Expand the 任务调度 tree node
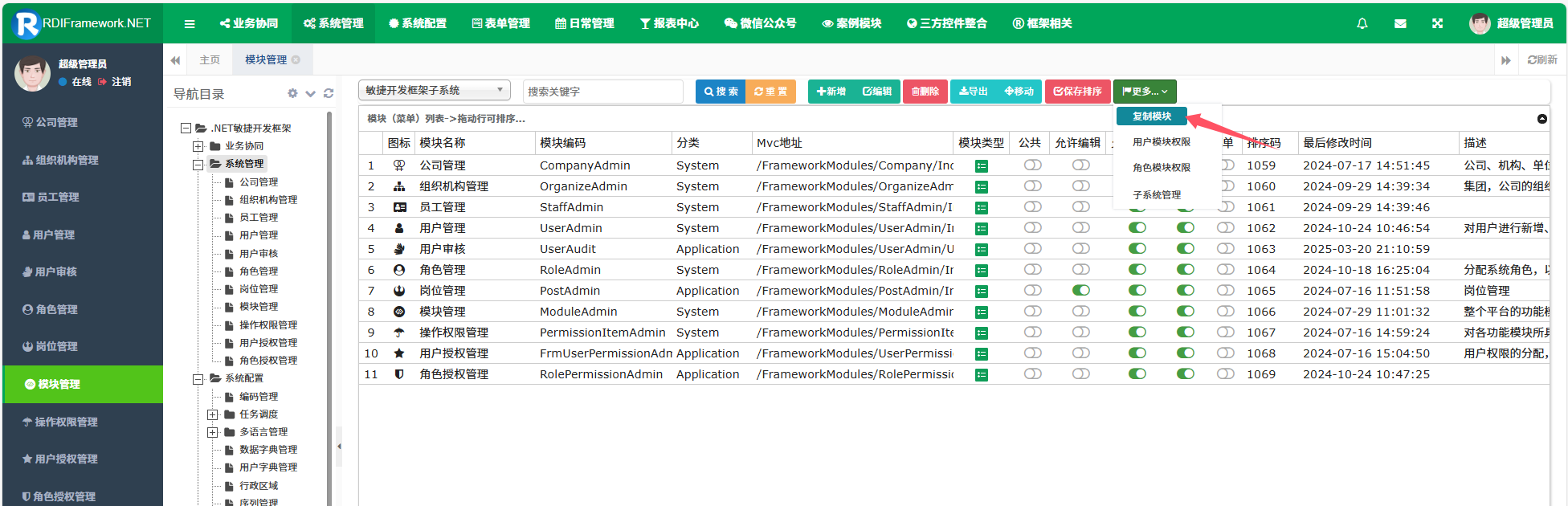 pyautogui.click(x=212, y=415)
